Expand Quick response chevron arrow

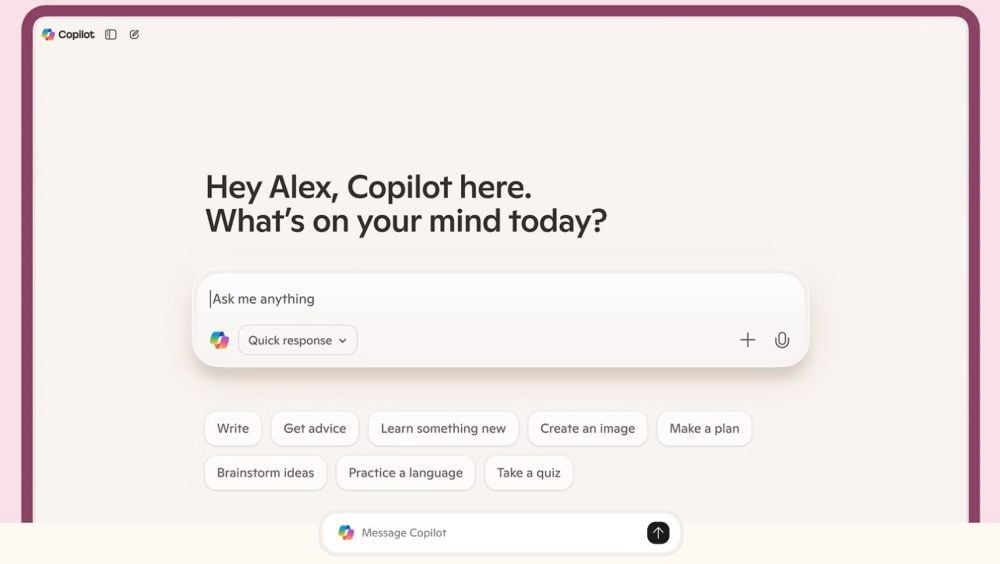342,341
